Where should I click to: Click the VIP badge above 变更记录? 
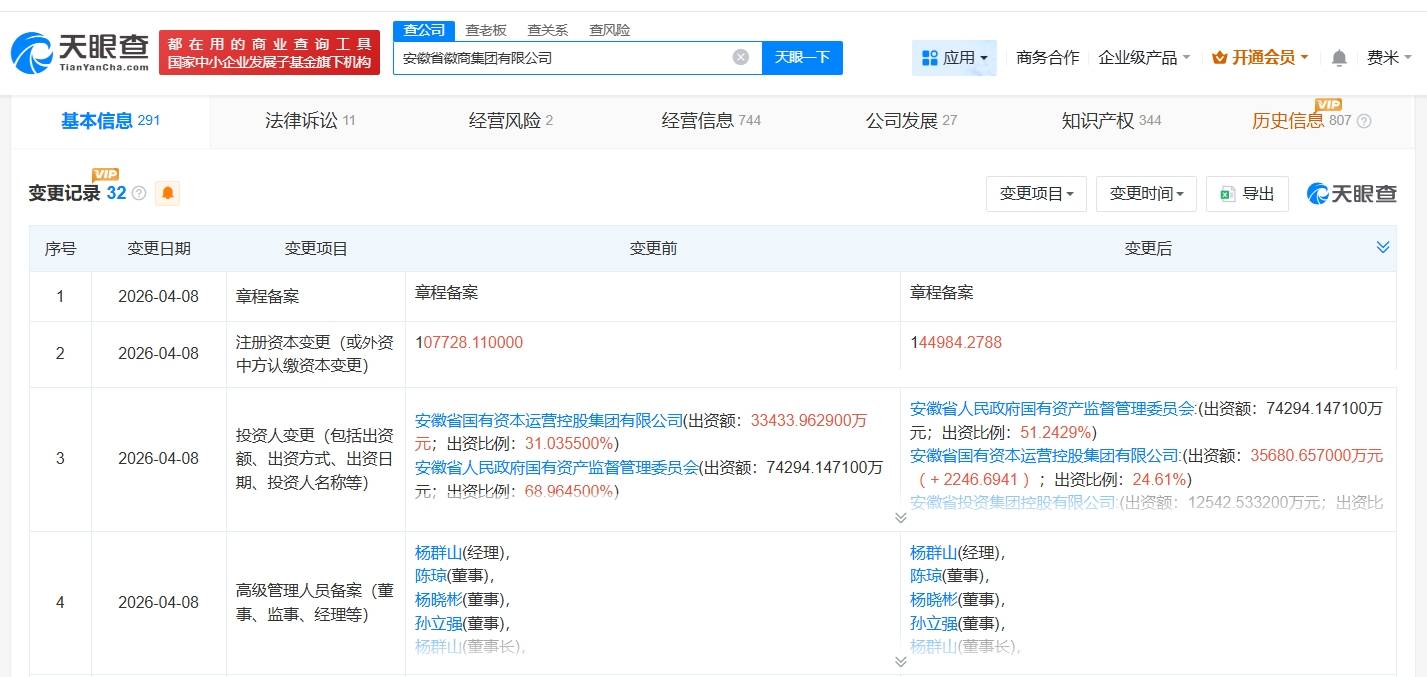[x=103, y=174]
